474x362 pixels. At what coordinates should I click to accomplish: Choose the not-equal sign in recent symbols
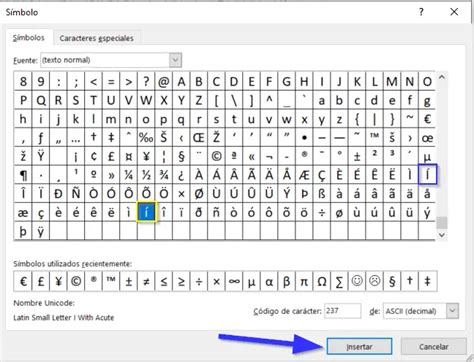tap(146, 282)
